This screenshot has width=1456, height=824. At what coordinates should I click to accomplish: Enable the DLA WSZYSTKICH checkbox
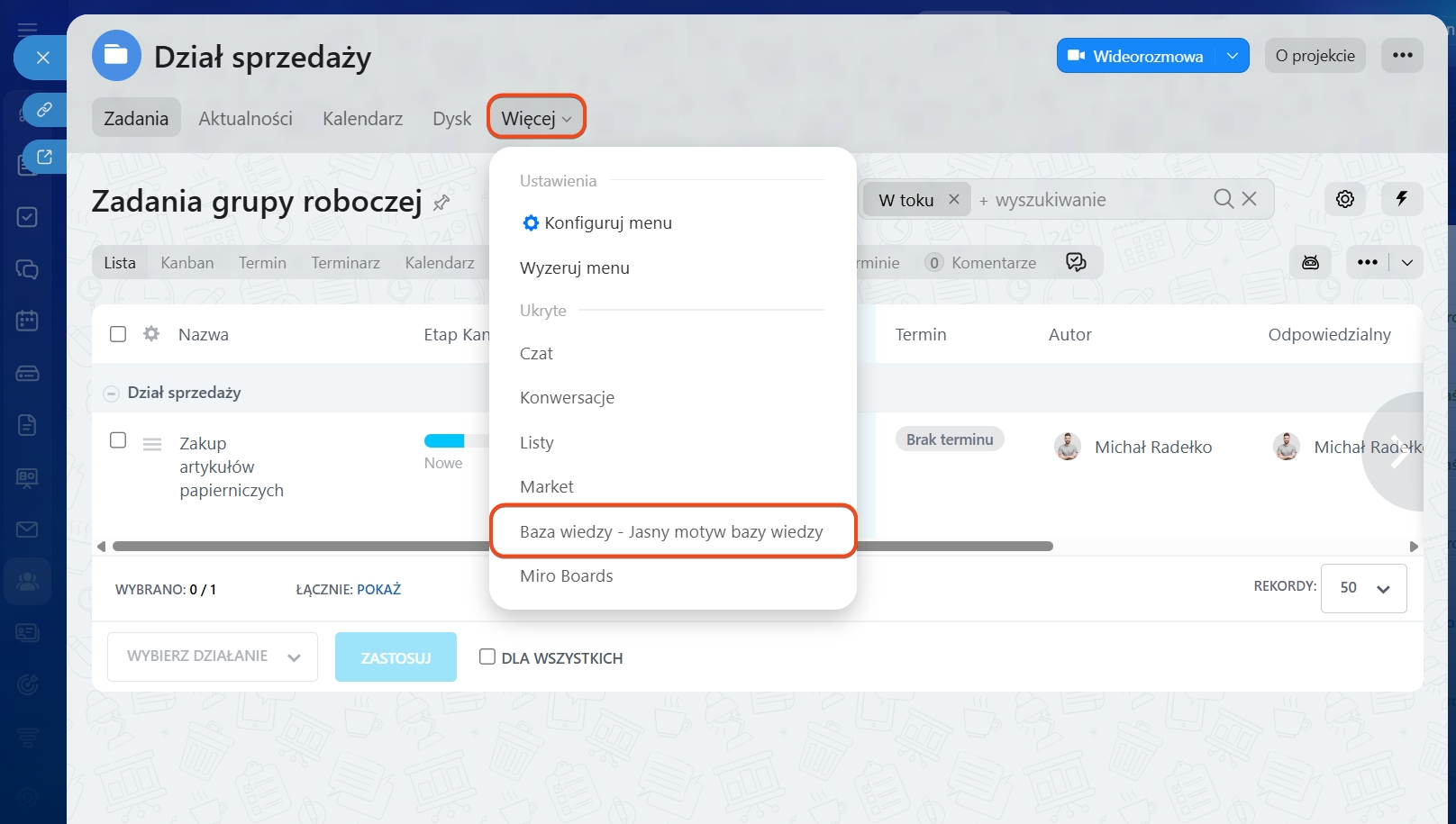[487, 656]
